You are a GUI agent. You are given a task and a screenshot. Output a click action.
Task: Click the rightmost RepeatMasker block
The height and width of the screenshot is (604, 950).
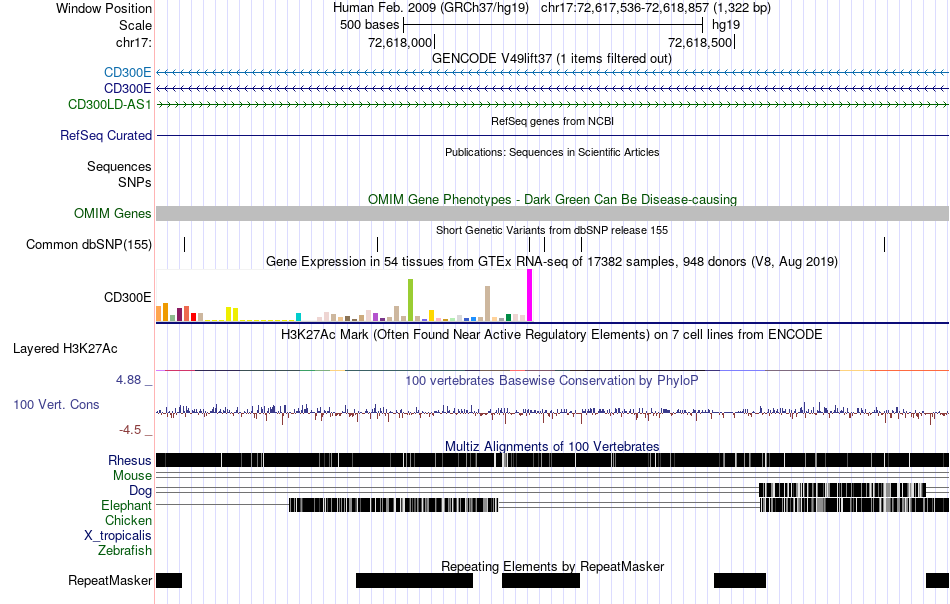click(937, 580)
